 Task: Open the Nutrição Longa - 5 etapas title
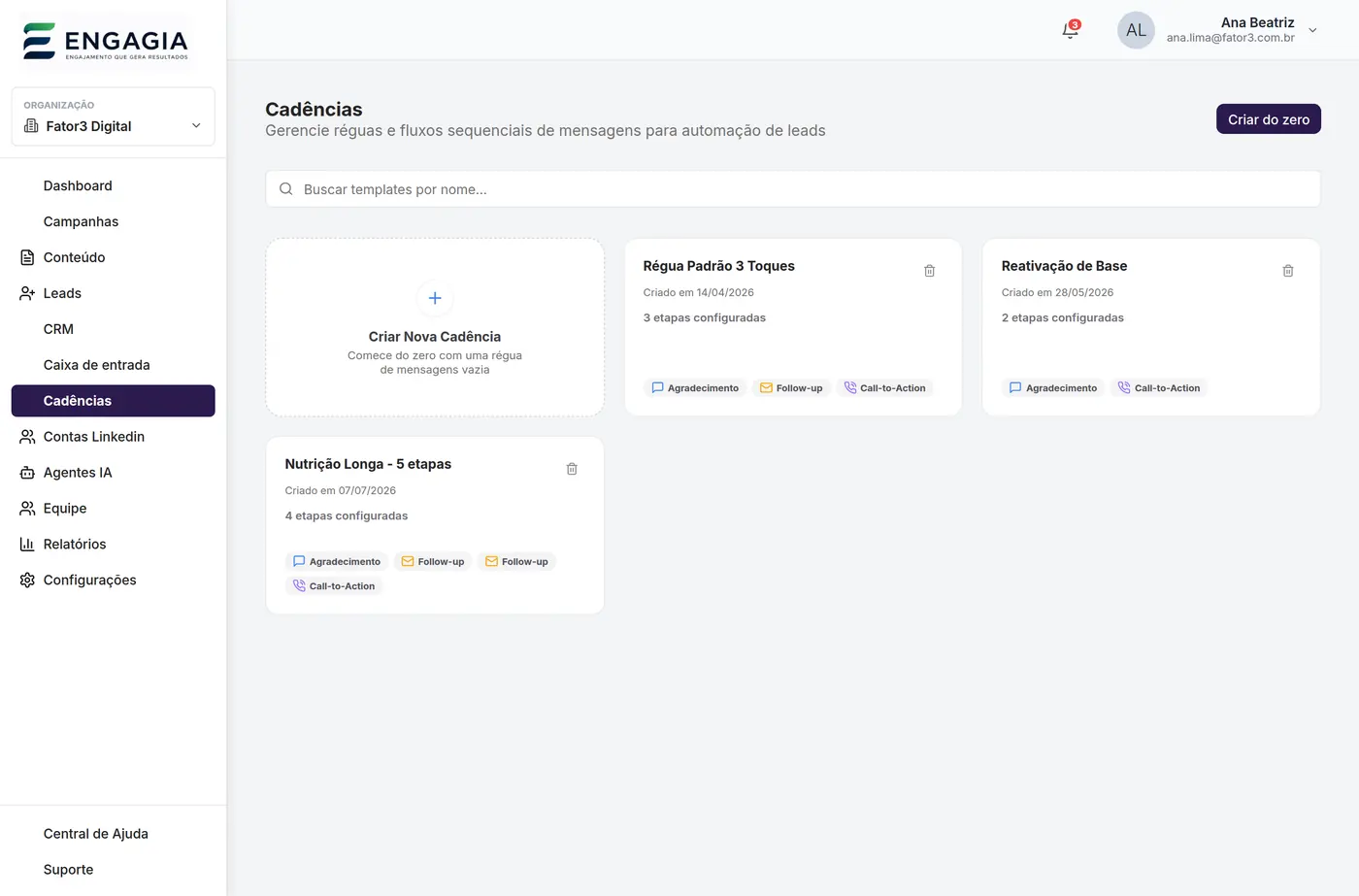click(368, 464)
